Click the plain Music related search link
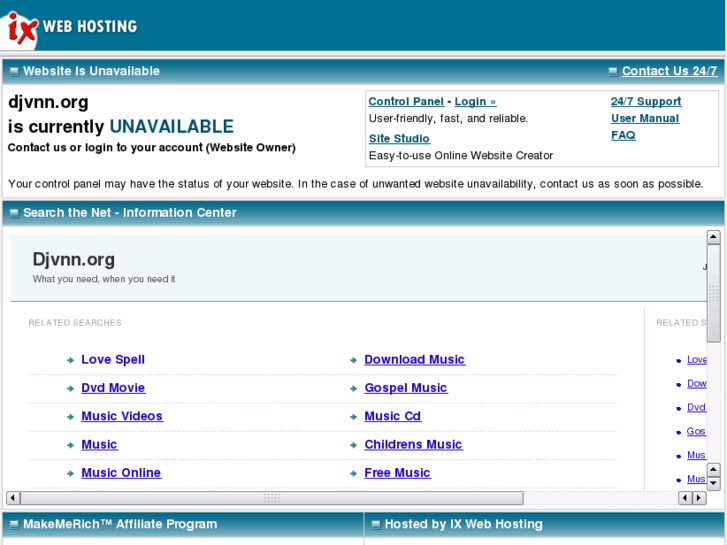This screenshot has height=545, width=727. pyautogui.click(x=99, y=444)
